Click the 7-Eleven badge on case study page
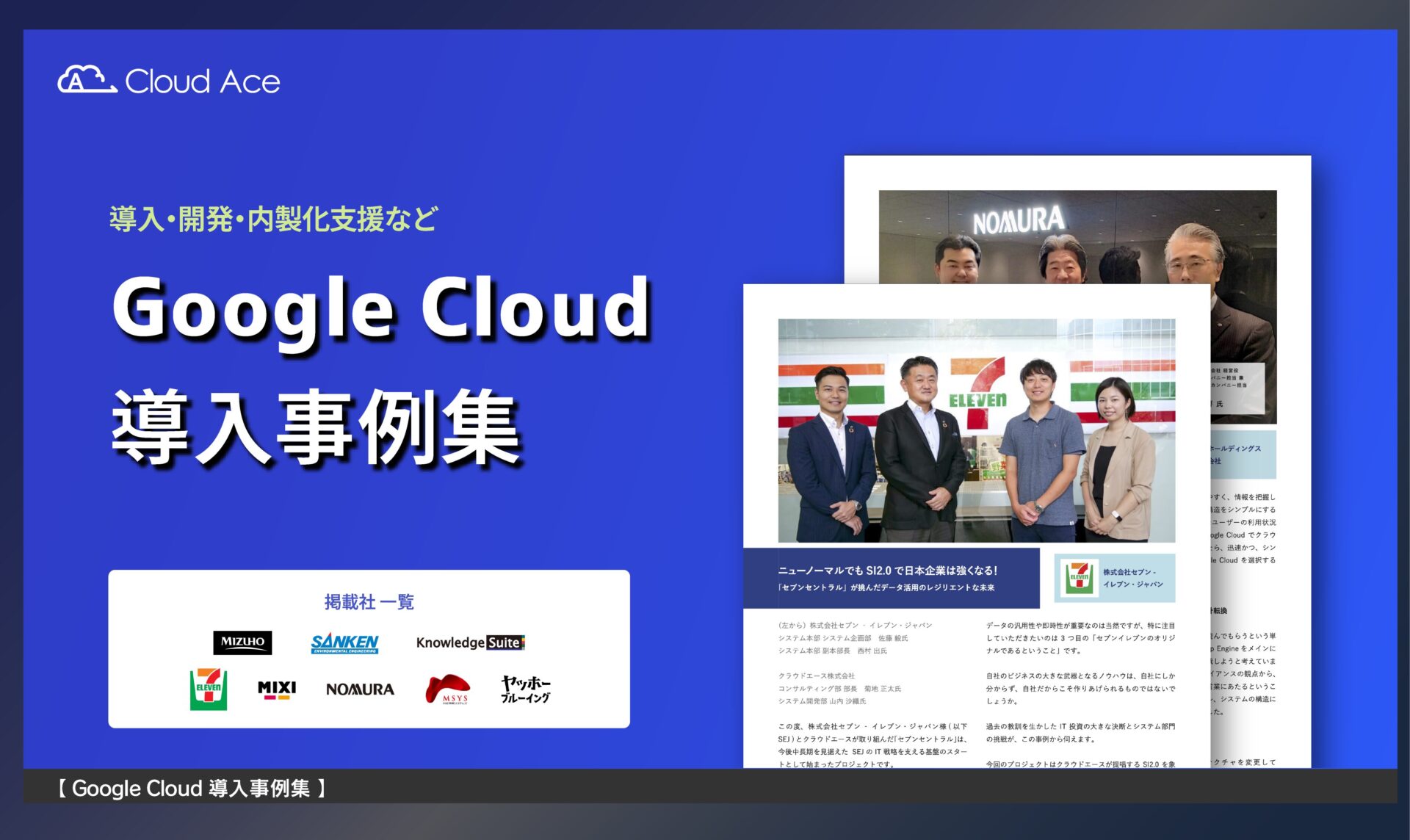 tap(1079, 578)
